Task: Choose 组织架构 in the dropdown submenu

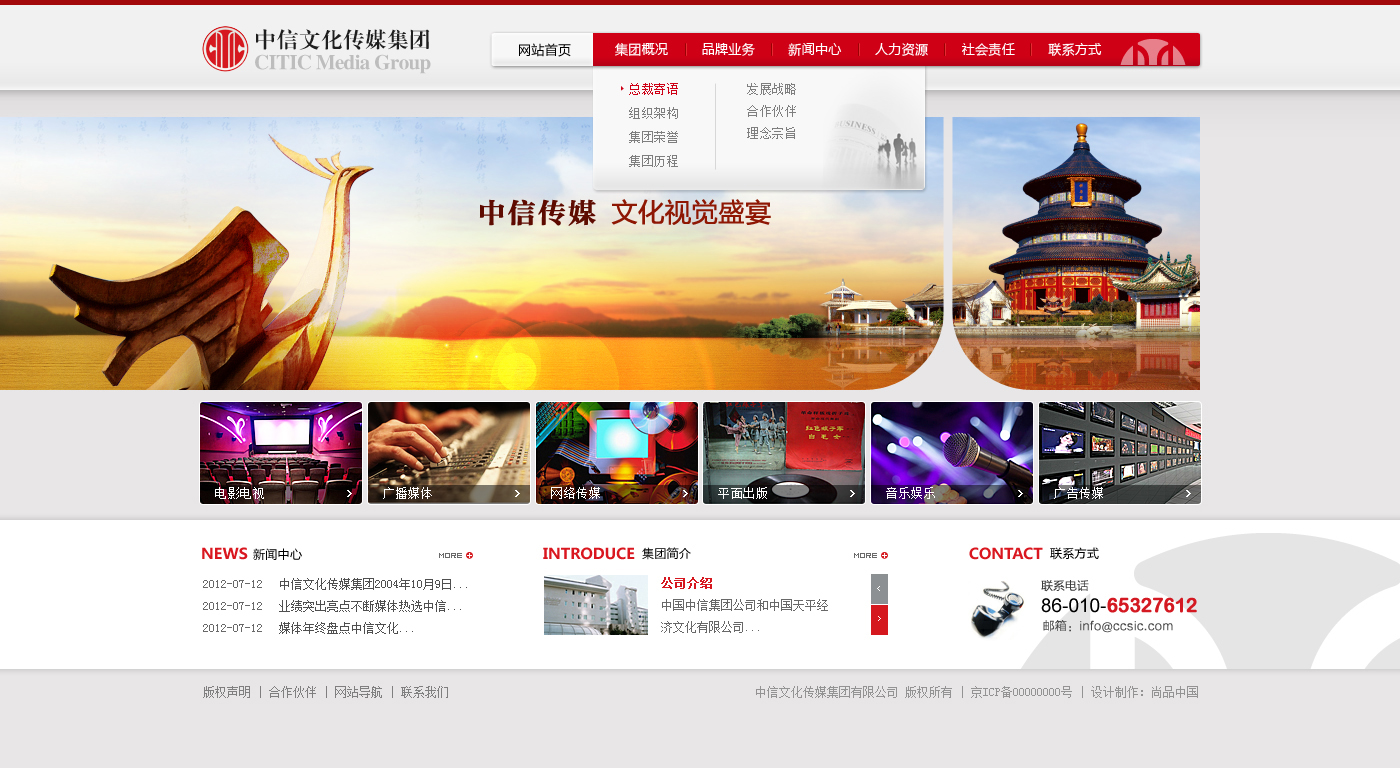Action: (x=653, y=113)
